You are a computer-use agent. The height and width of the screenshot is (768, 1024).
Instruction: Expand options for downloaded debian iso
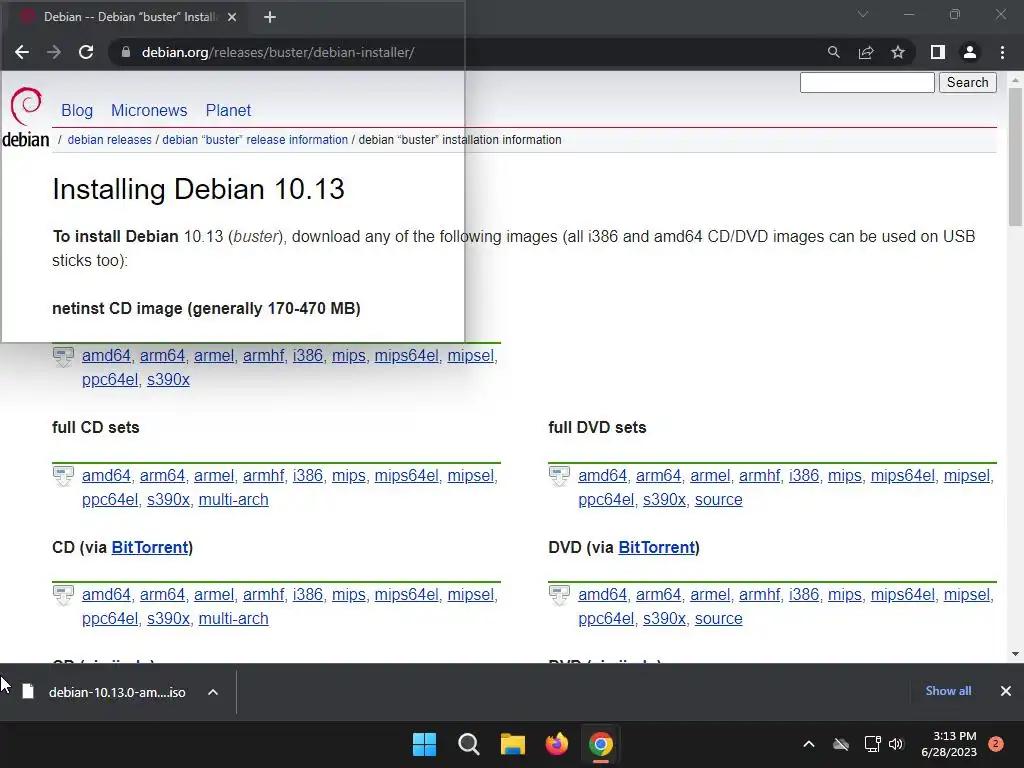click(213, 692)
